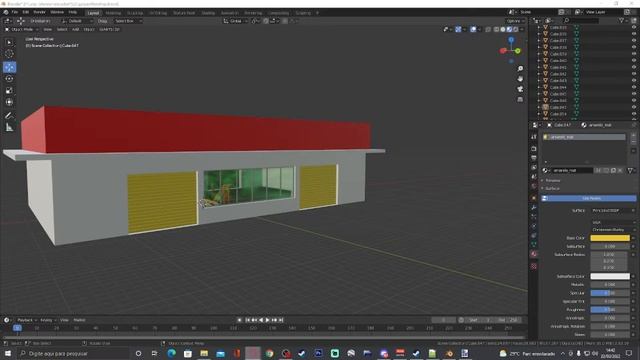Hide Cube.040 with its eye icon

634,60
